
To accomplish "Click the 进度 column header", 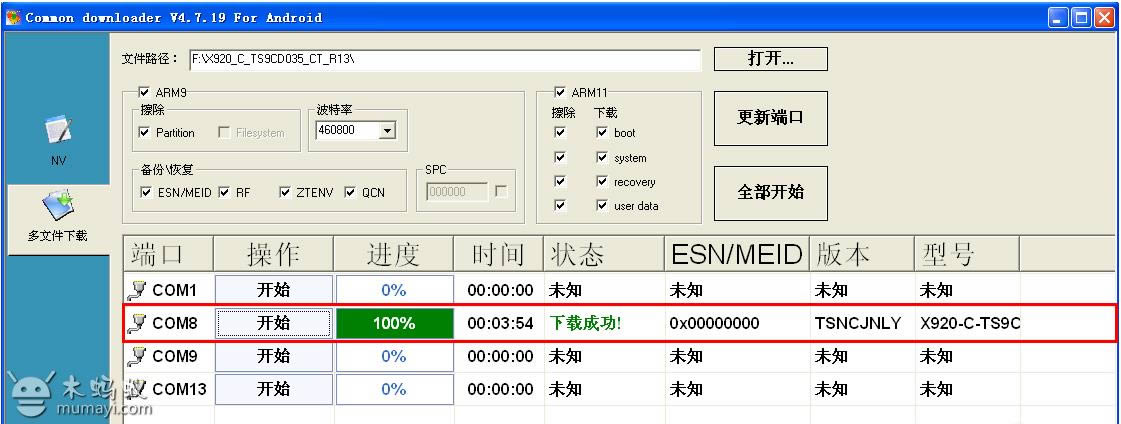I will tap(394, 255).
